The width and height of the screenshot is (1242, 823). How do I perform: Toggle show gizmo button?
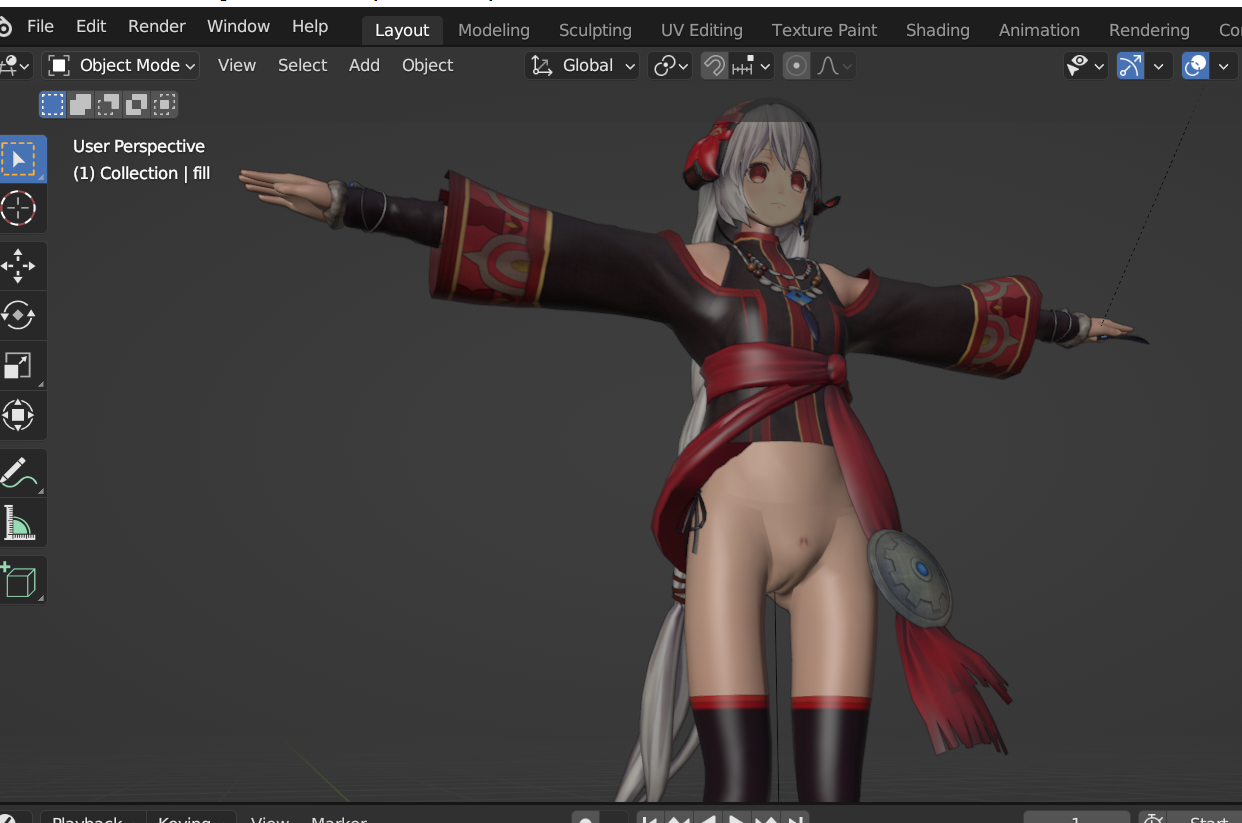(1130, 66)
